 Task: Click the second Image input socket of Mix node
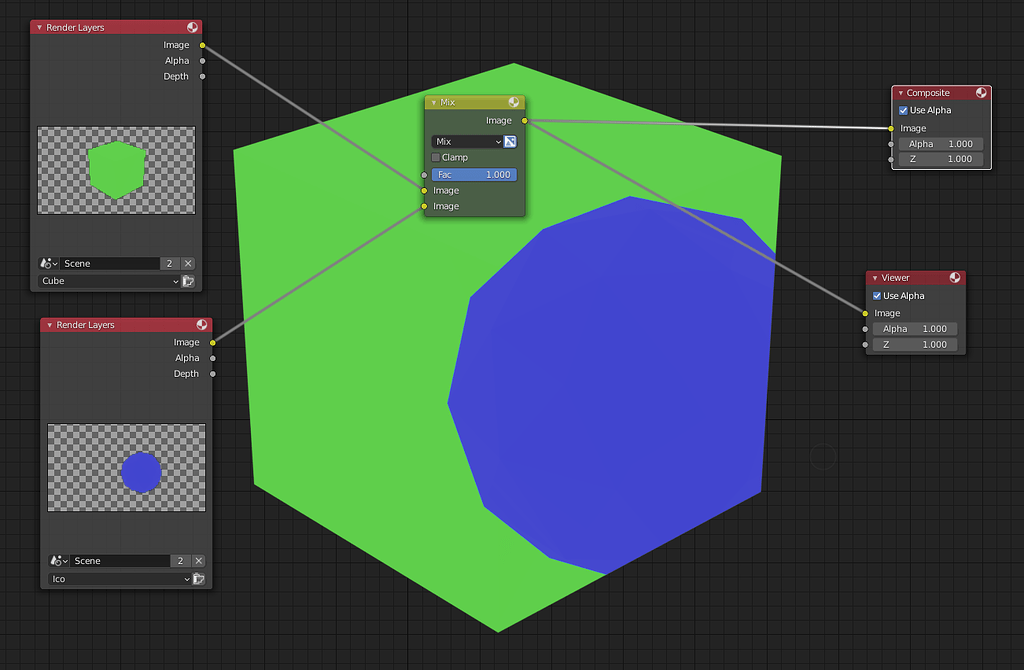click(x=424, y=206)
